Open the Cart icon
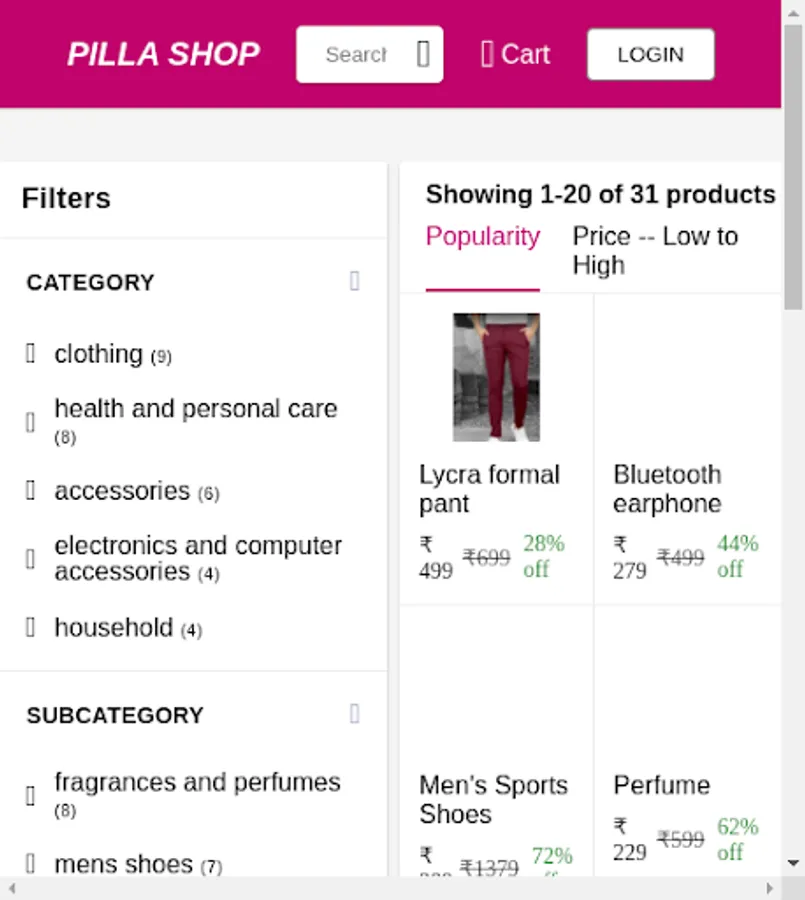 coord(487,54)
